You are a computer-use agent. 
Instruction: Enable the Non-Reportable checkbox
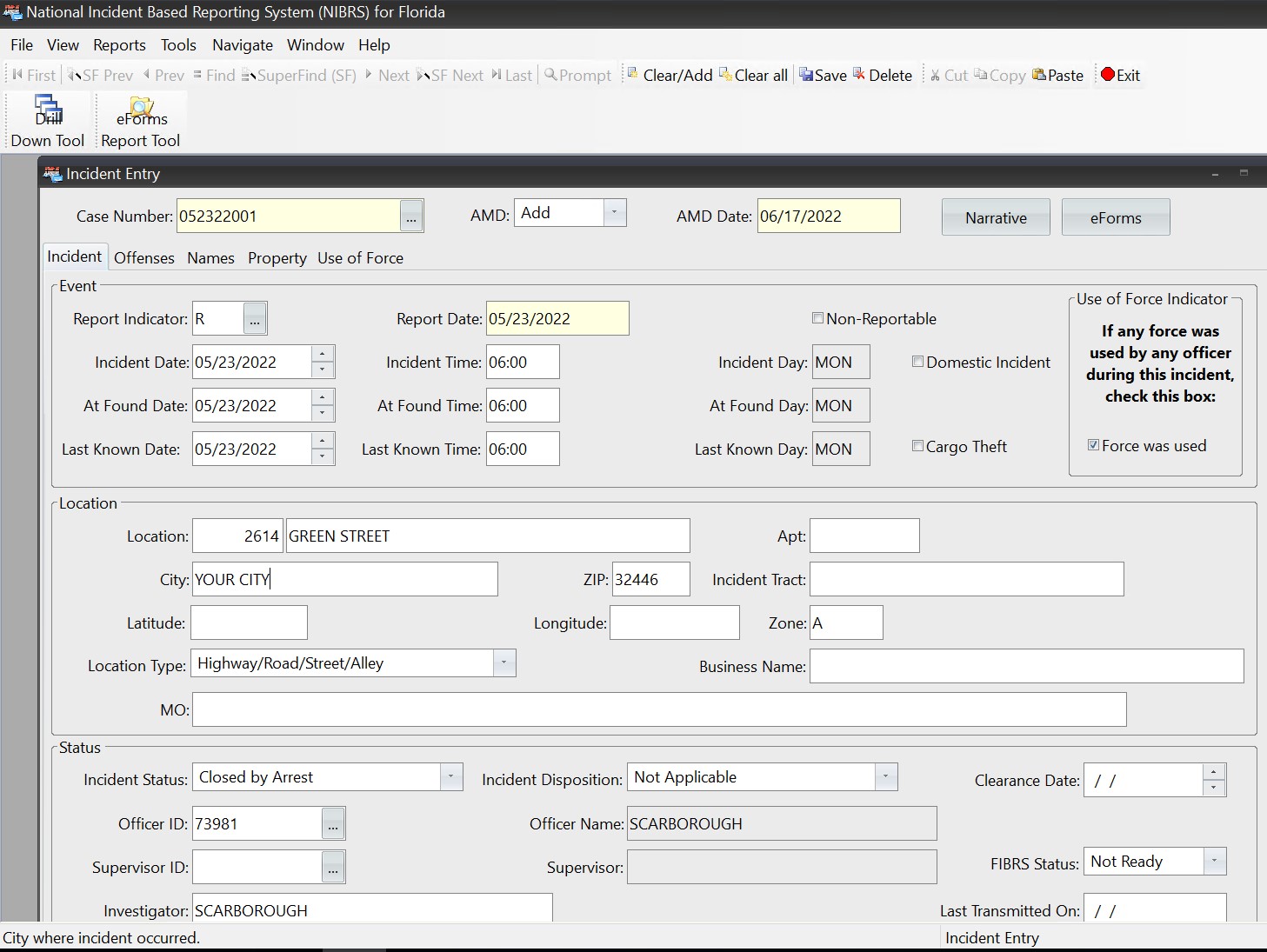[x=817, y=318]
